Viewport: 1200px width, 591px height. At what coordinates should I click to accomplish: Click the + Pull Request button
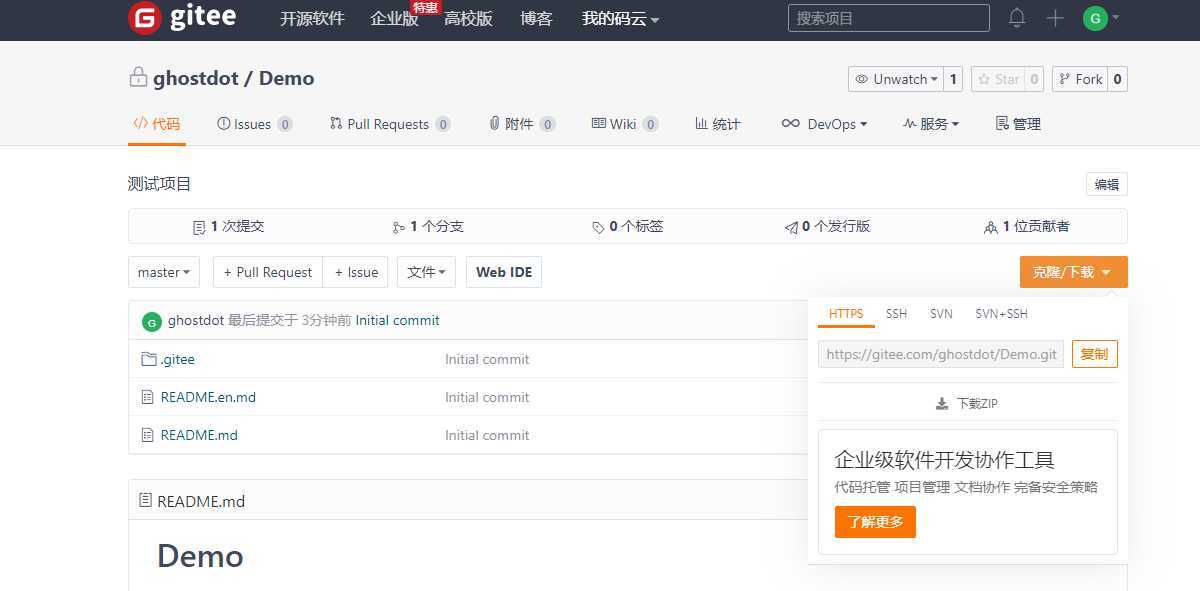(268, 272)
